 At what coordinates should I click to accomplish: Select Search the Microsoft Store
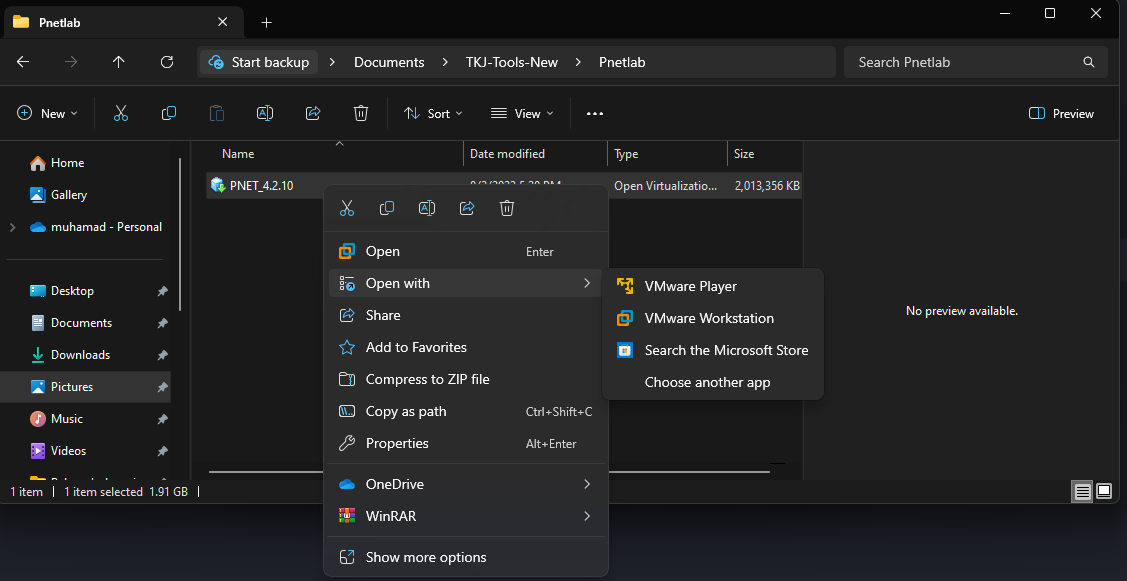point(713,350)
